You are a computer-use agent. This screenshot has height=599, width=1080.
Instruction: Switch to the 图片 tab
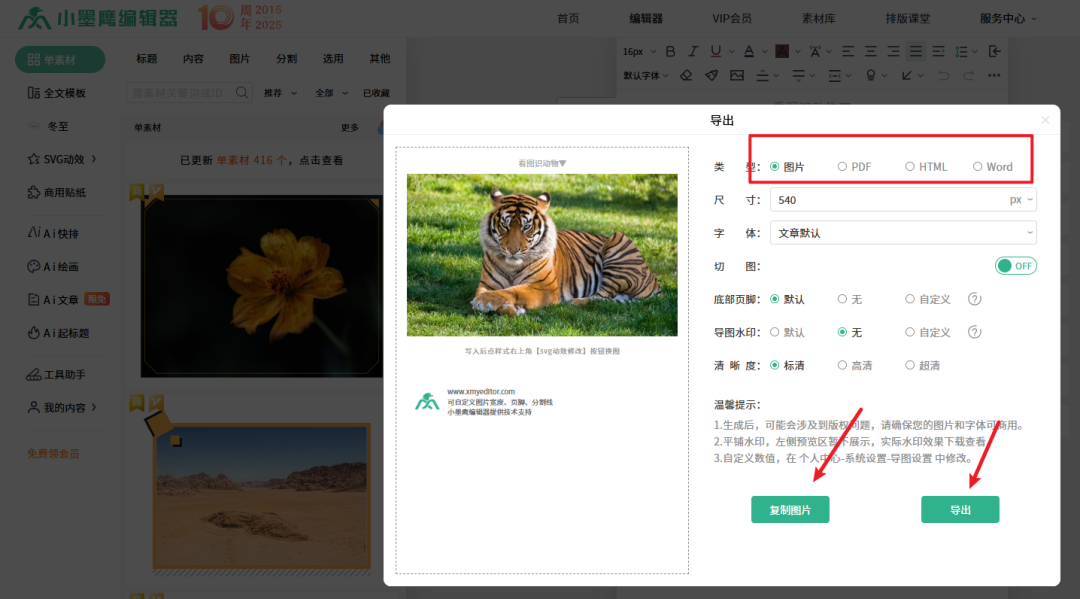(239, 58)
